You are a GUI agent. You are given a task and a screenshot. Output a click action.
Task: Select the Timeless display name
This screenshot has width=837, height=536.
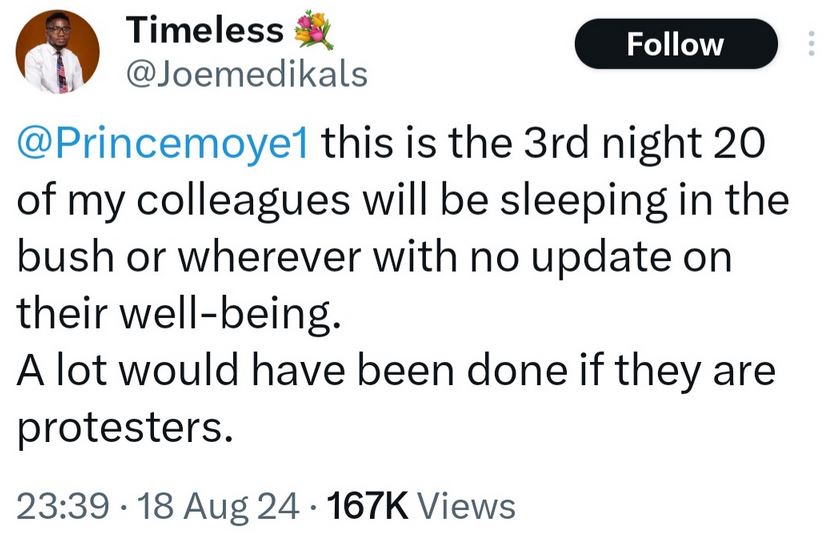click(204, 32)
